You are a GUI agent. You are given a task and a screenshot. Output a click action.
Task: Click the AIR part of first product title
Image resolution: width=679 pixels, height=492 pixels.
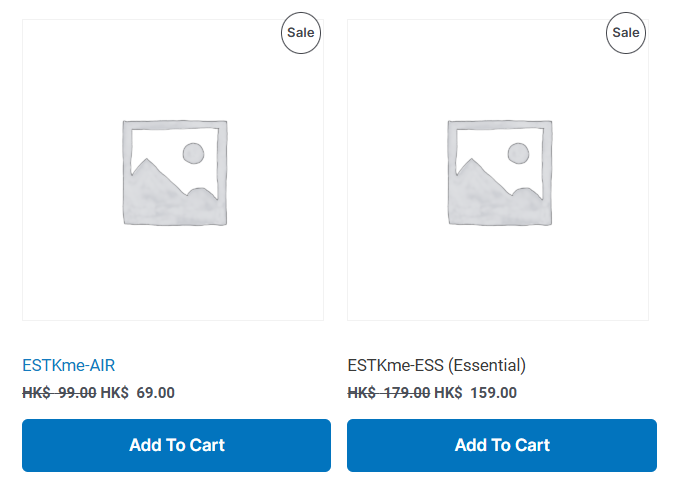coord(100,365)
